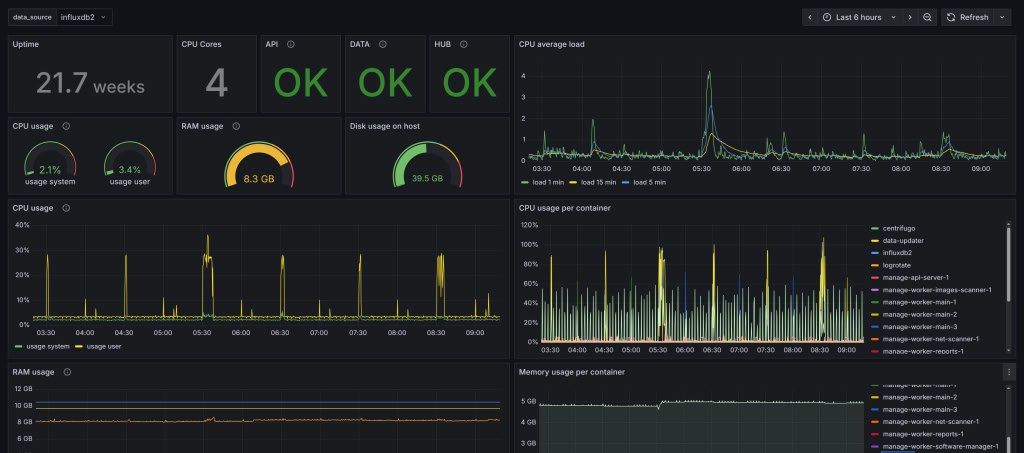Shift time range backward with left arrow
The width and height of the screenshot is (1024, 453).
click(810, 17)
